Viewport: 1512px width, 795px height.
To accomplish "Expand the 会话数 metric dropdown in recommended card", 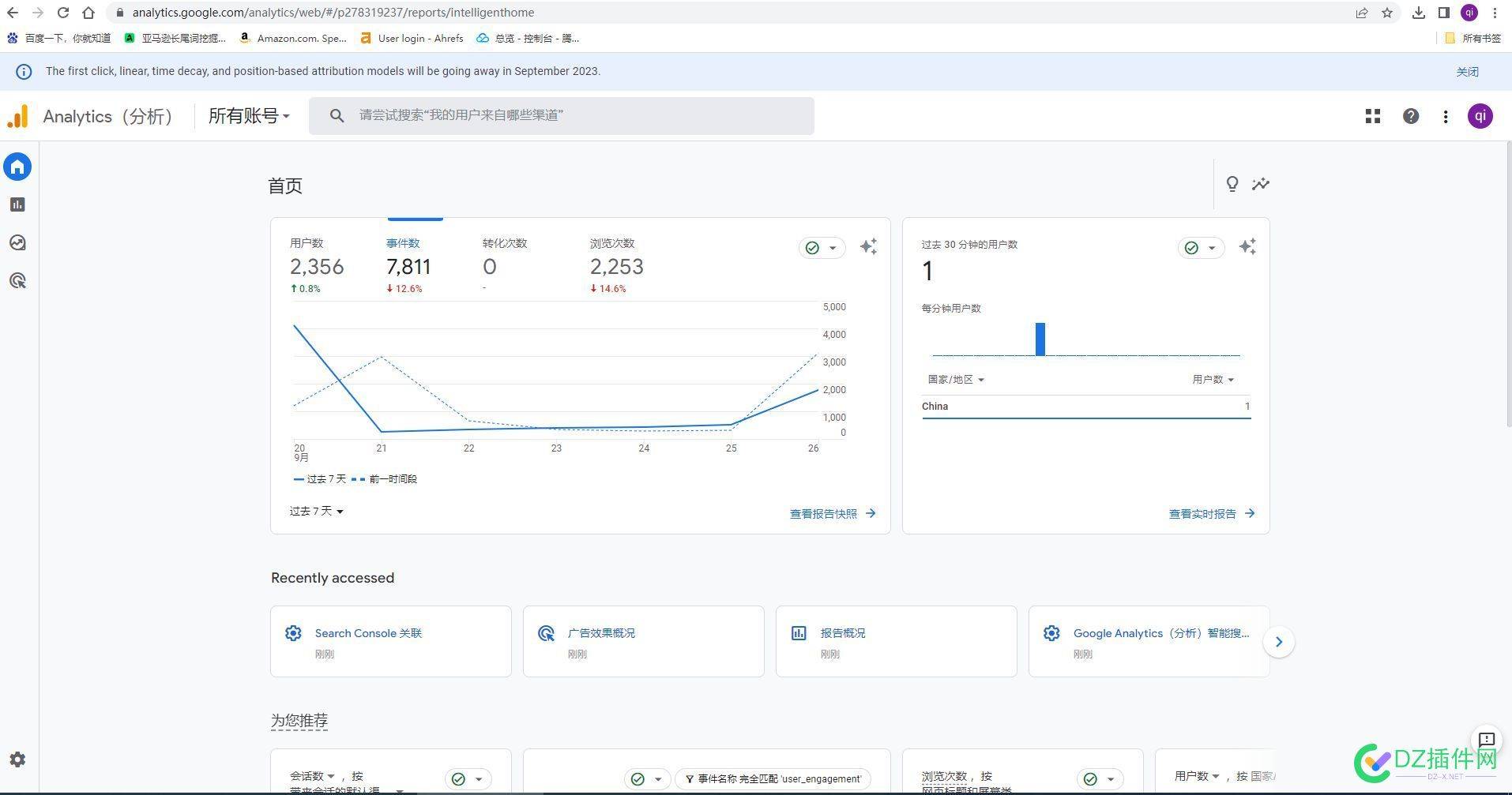I will [312, 776].
